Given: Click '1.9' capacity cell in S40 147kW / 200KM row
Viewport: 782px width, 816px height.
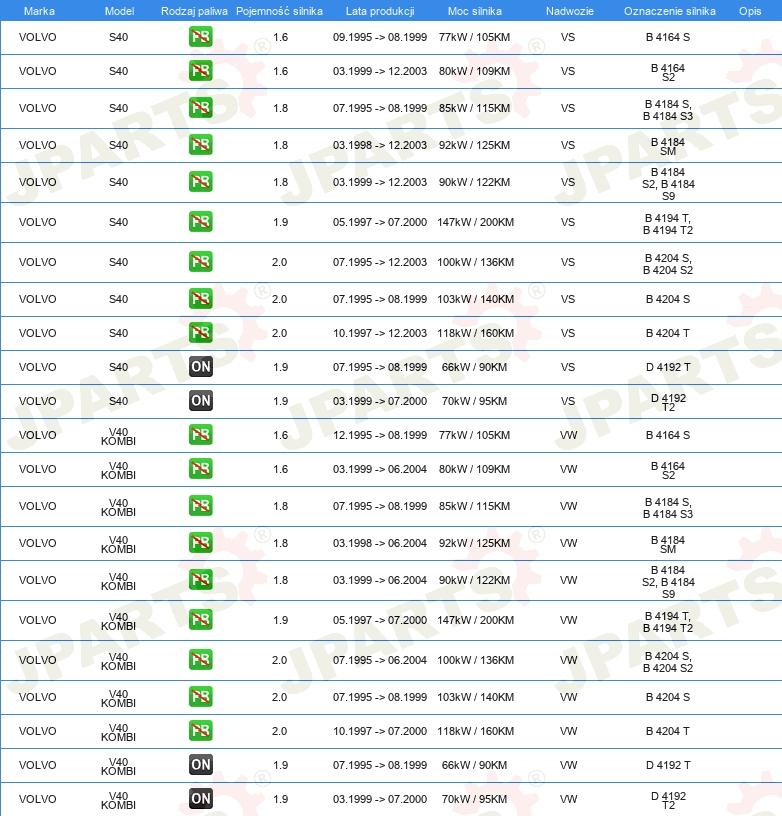Looking at the screenshot, I should point(280,222).
